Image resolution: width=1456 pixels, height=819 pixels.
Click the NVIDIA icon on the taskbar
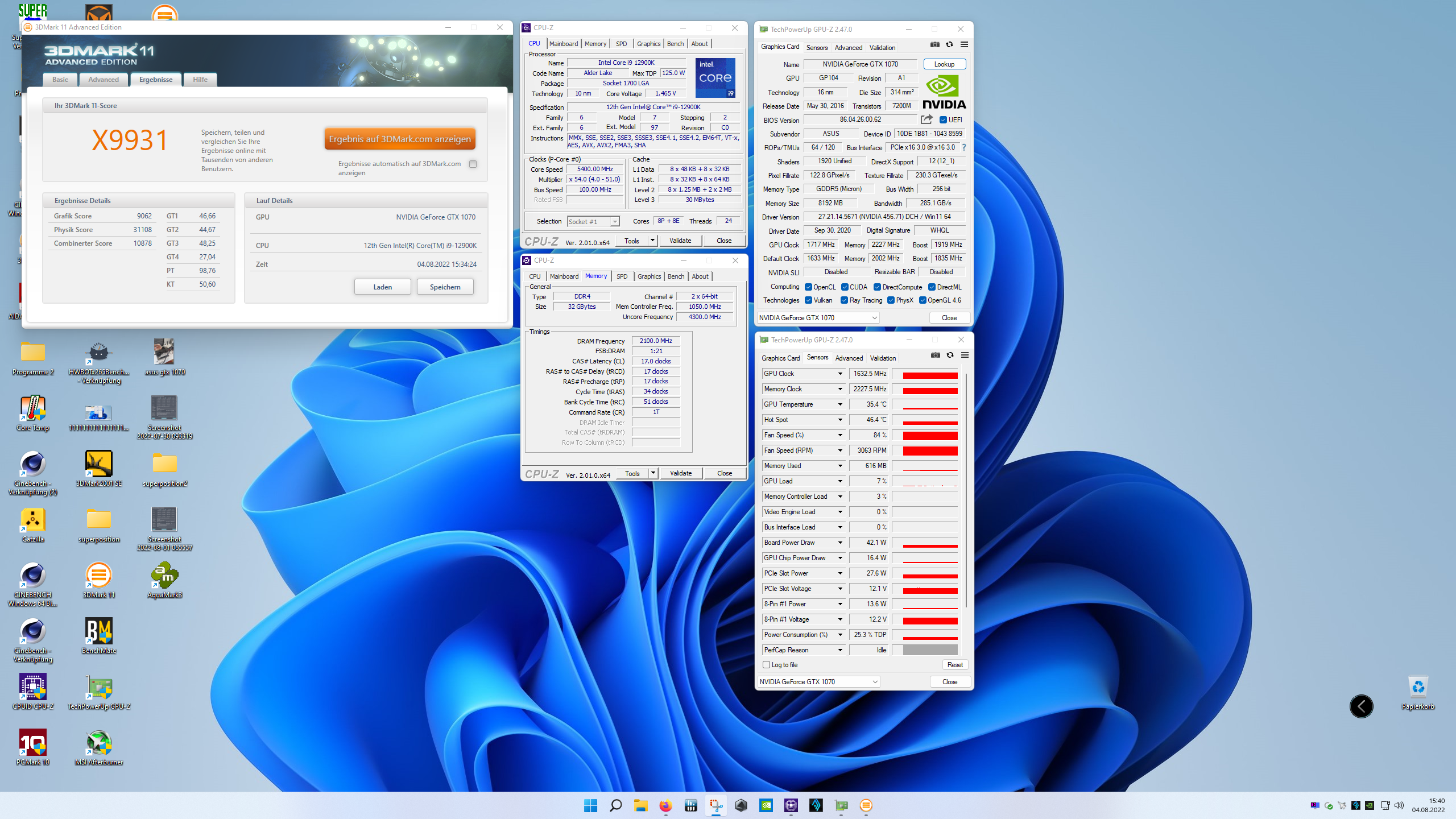click(x=766, y=805)
